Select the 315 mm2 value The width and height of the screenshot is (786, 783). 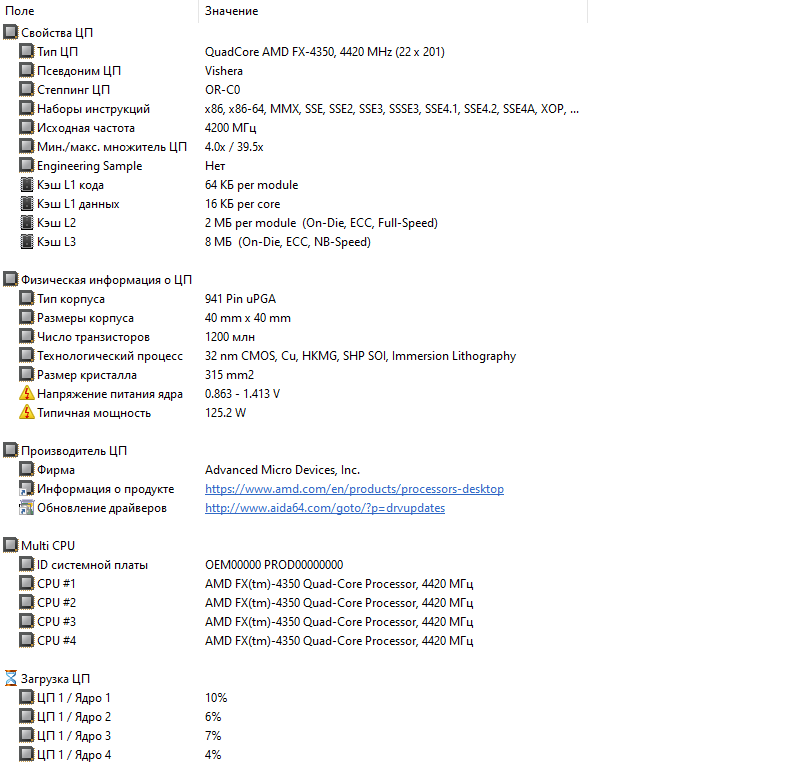(230, 375)
